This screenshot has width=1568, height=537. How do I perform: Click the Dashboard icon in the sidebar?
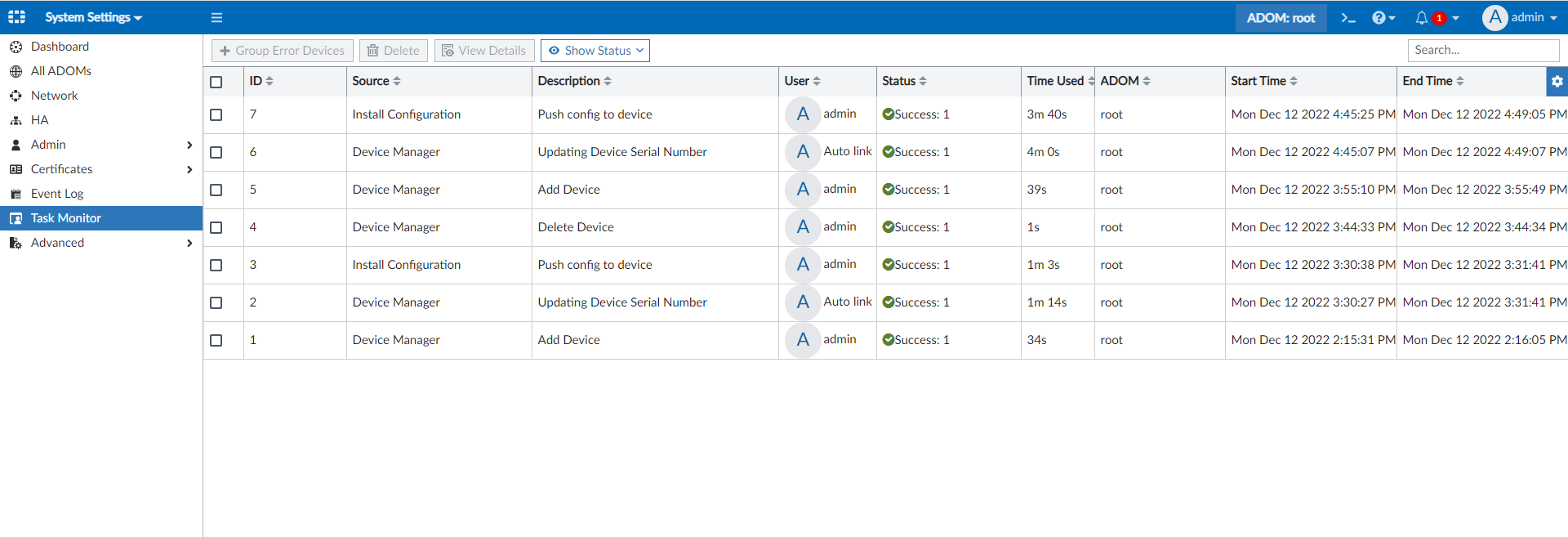pos(16,47)
